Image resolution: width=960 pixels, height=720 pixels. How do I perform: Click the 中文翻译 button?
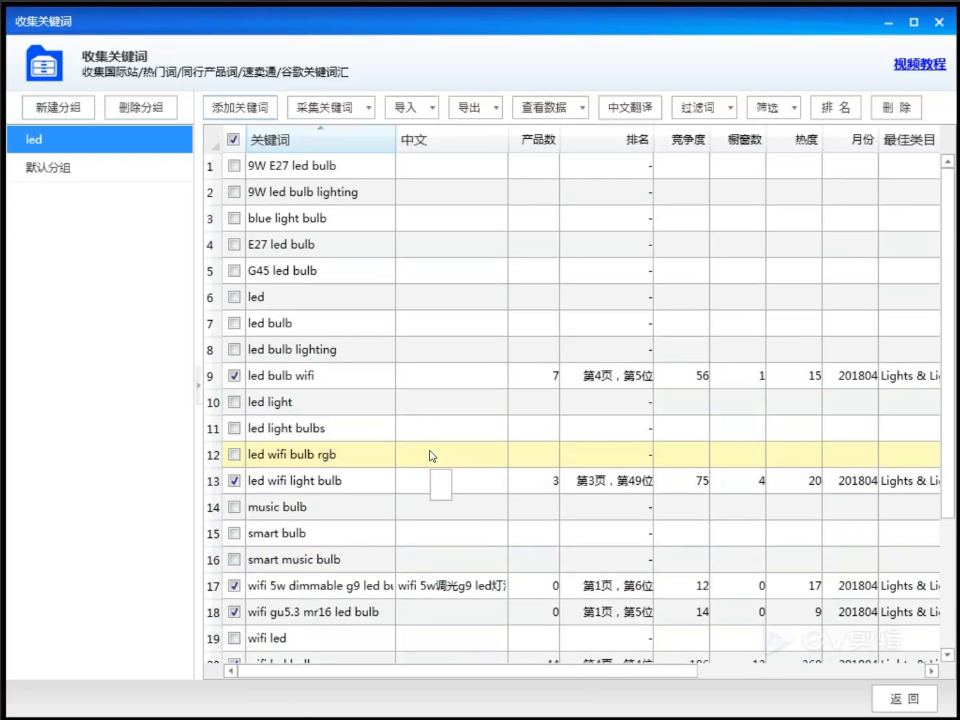(x=629, y=108)
